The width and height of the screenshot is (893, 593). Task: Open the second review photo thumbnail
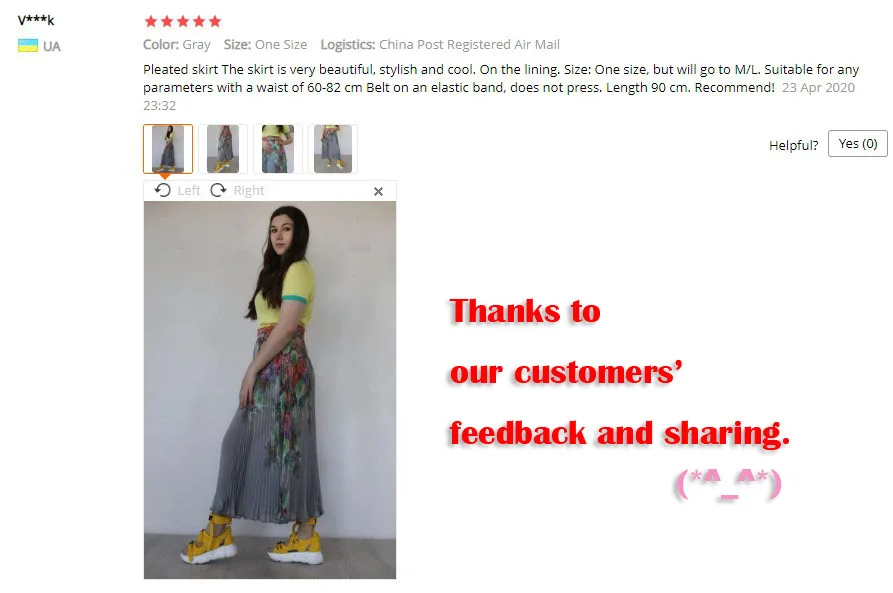click(x=223, y=149)
